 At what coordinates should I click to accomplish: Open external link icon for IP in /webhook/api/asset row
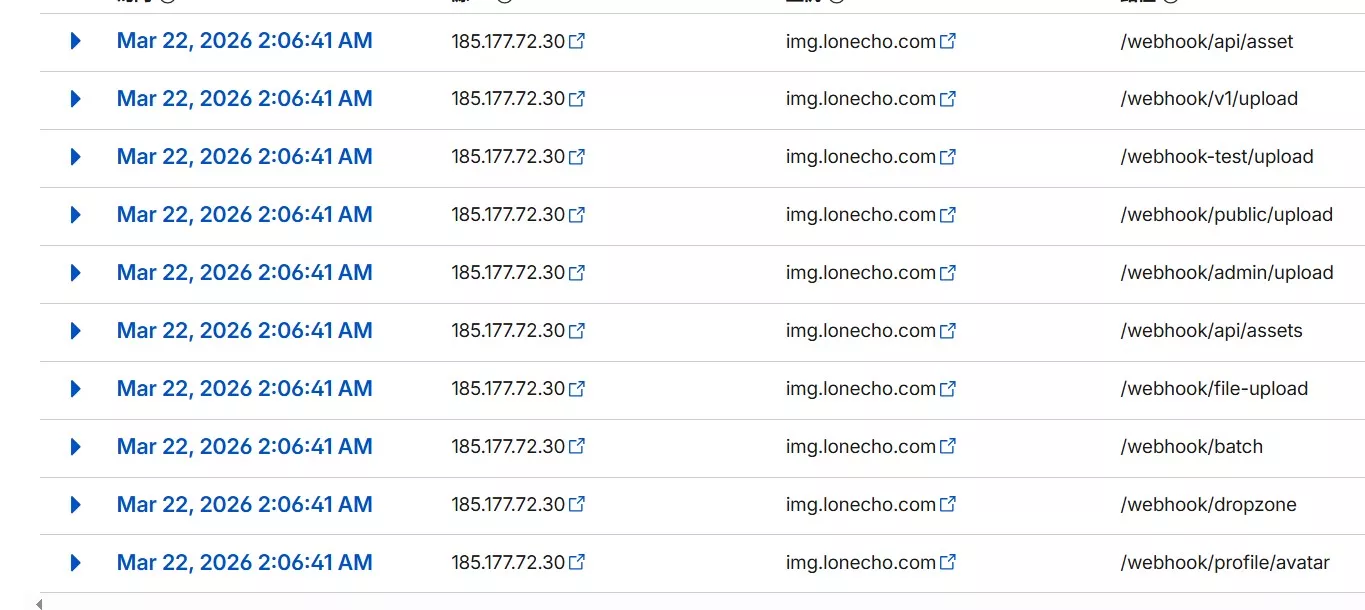(577, 42)
